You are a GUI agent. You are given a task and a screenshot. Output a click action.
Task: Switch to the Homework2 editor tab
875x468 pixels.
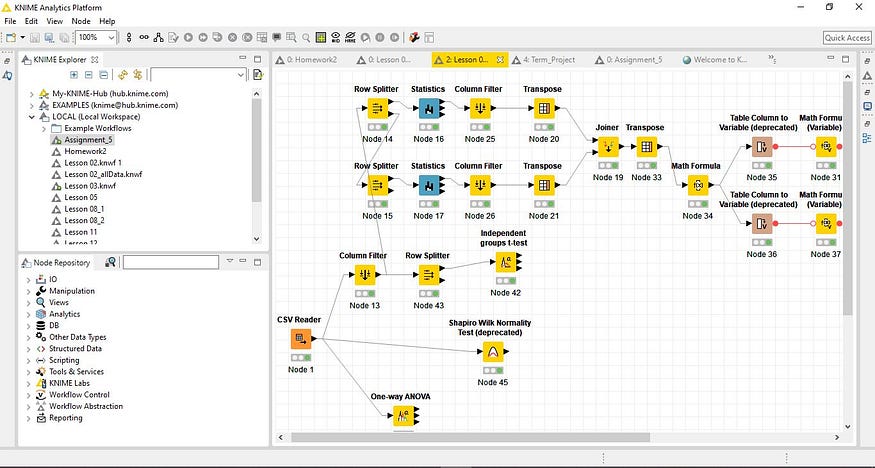[311, 60]
